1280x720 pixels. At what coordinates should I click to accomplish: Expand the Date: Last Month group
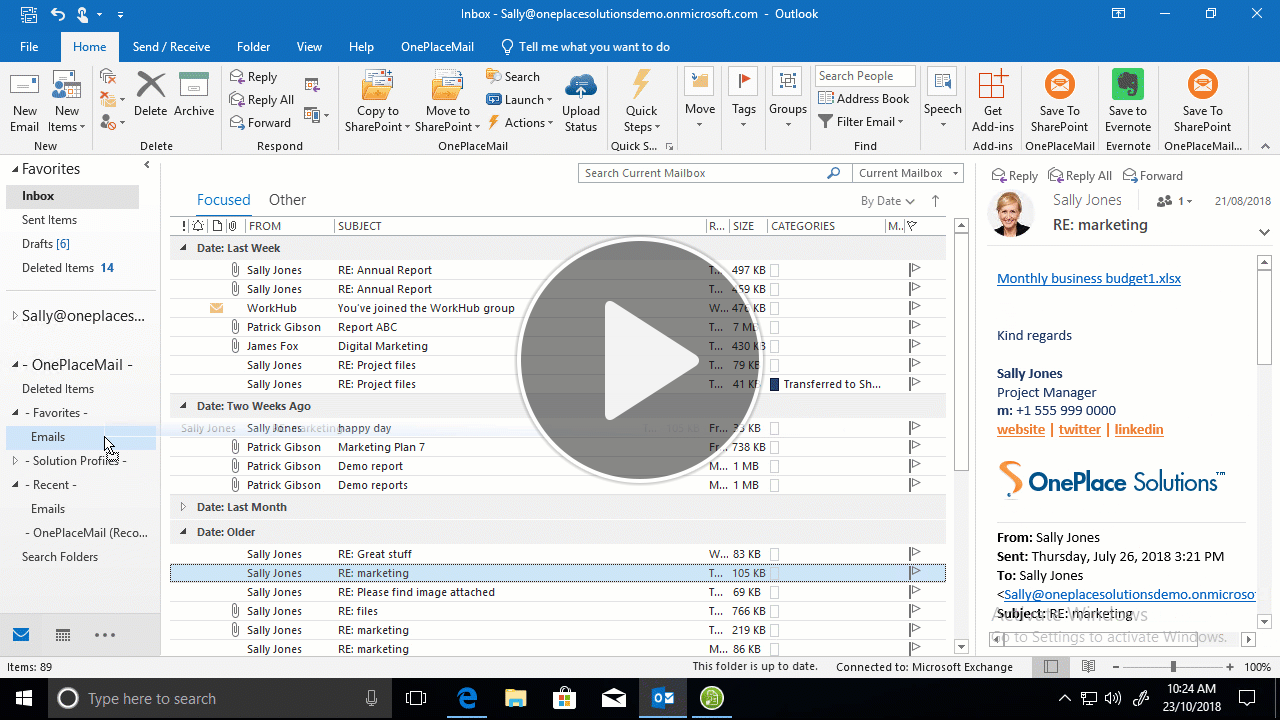[183, 506]
